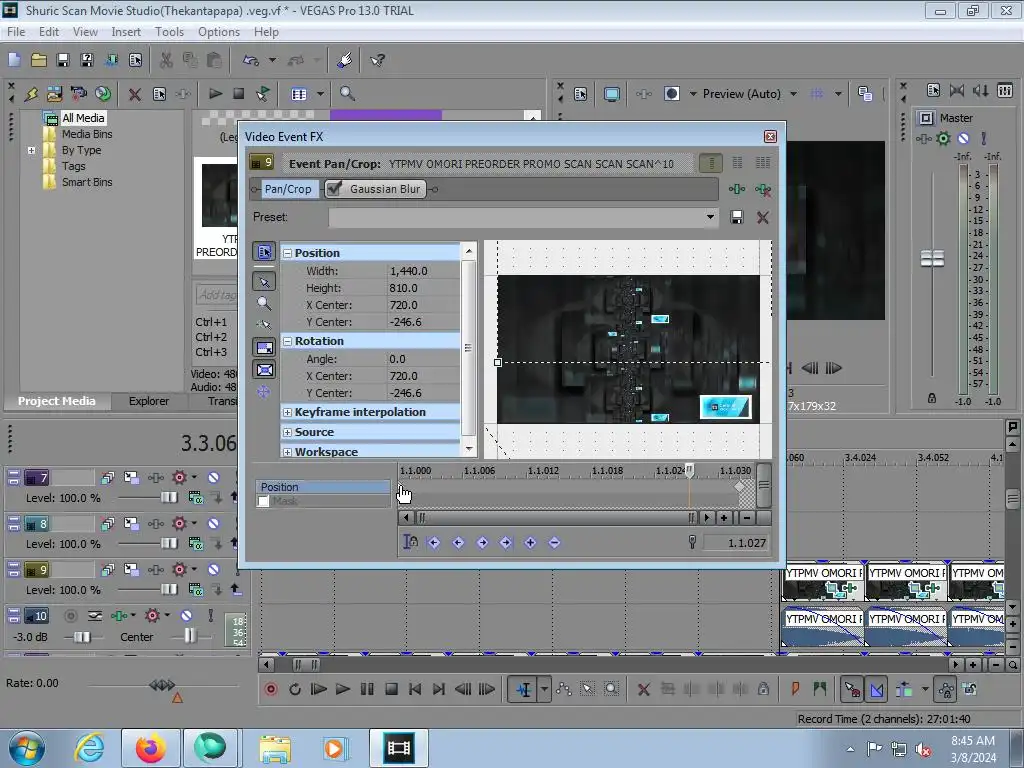1024x768 pixels.
Task: Click the Delete Preset X icon
Action: click(762, 217)
